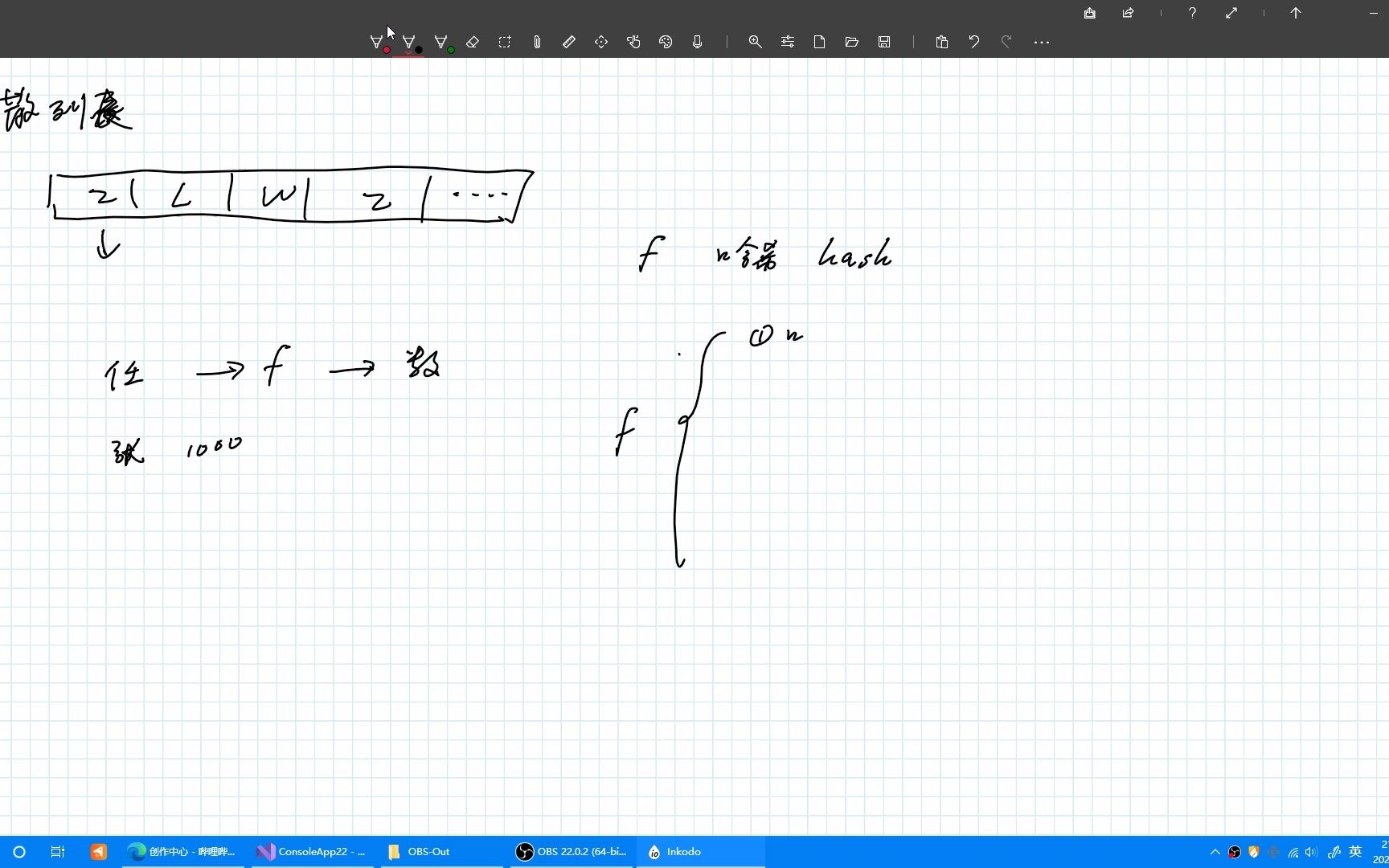
Task: Redo the last undone stroke
Action: pyautogui.click(x=1006, y=42)
